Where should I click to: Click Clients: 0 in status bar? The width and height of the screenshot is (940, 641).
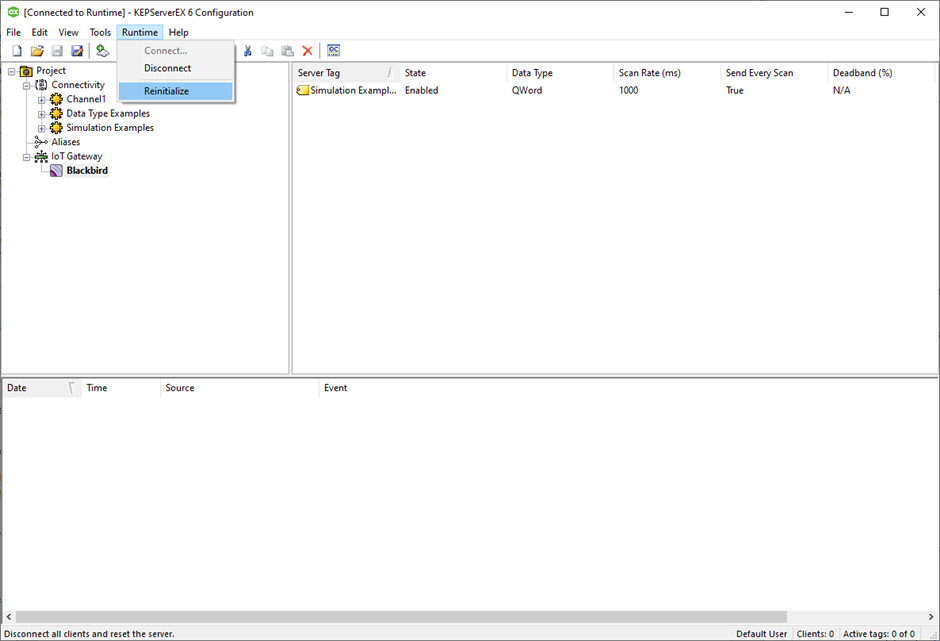click(815, 634)
